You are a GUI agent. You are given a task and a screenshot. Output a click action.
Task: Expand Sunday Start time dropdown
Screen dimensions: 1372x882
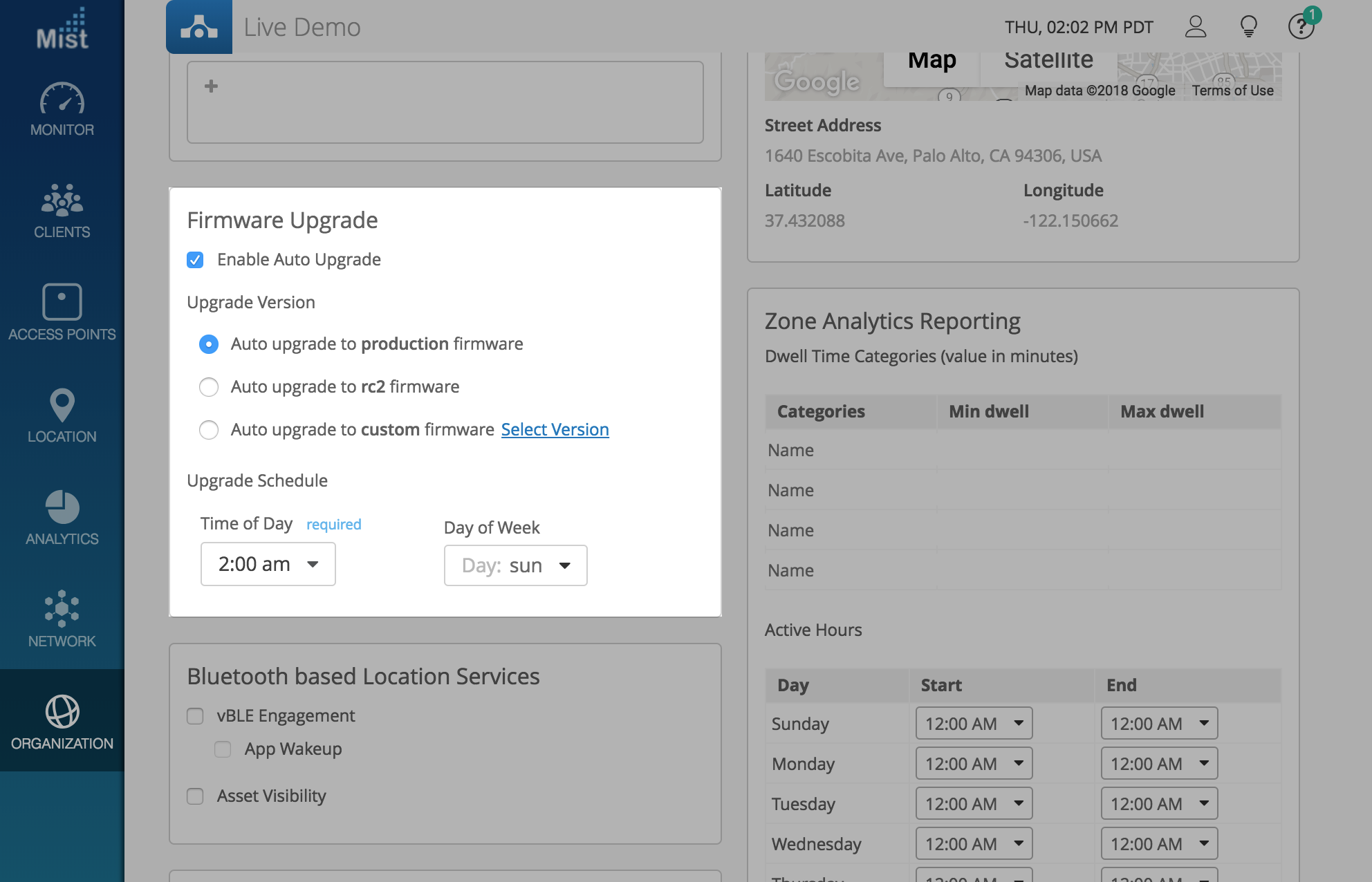click(x=973, y=723)
